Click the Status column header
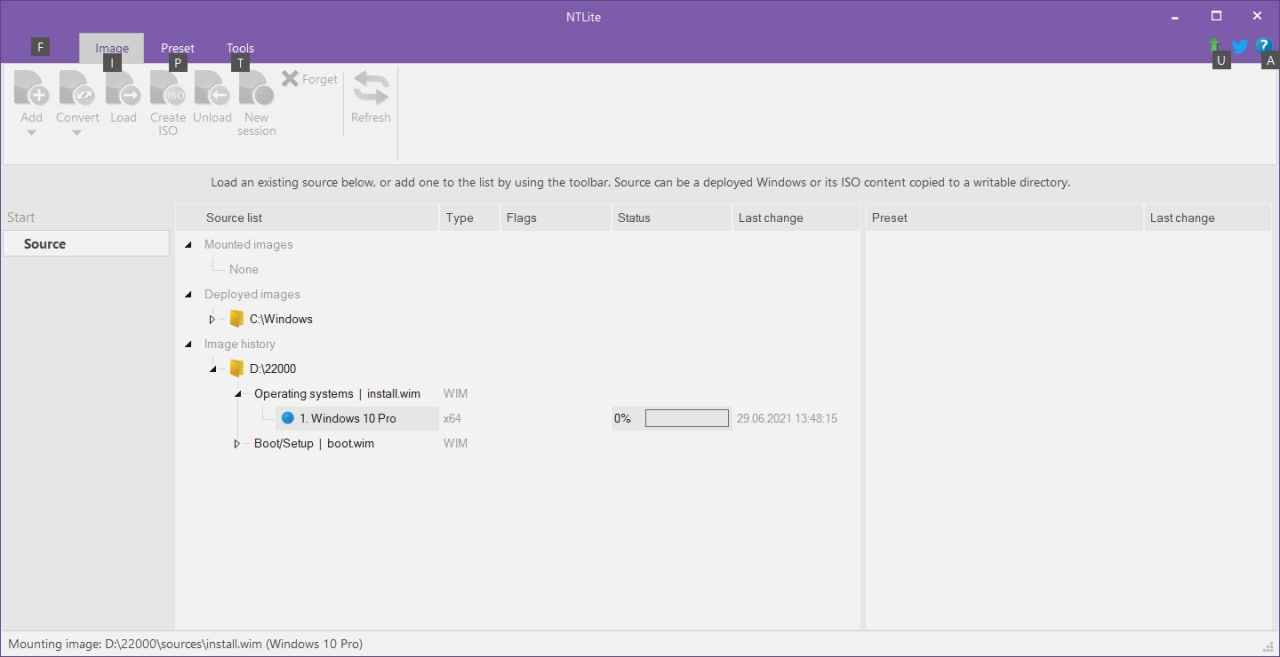The height and width of the screenshot is (657, 1280). point(671,218)
